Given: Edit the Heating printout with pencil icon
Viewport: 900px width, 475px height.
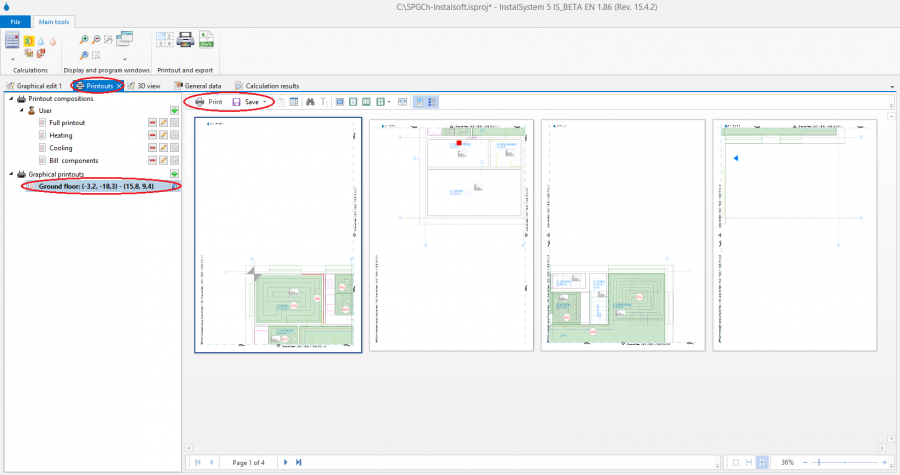Looking at the screenshot, I should coord(163,135).
